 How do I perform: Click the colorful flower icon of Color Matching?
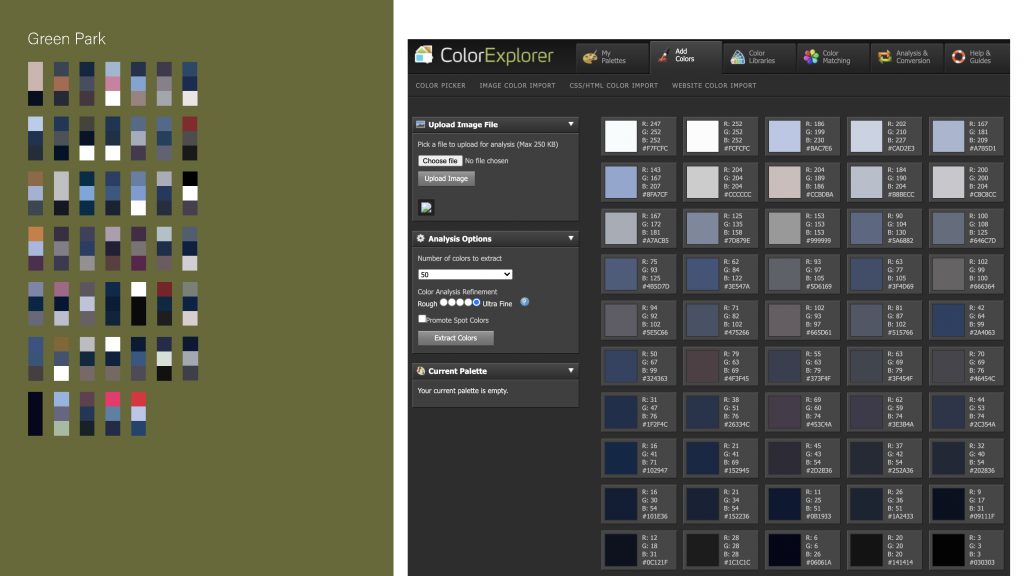pyautogui.click(x=811, y=57)
